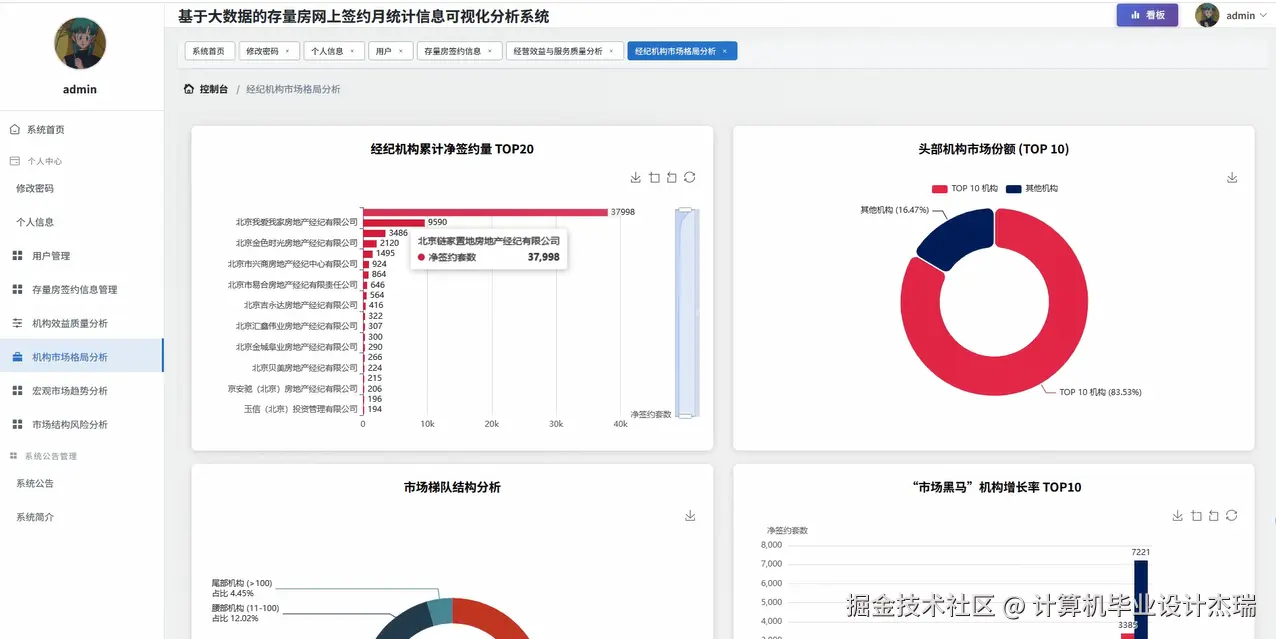Screen dimensions: 1276x639
Task: Reset zoom on the 经纪机构累计净签约量 chart
Action: 671,177
